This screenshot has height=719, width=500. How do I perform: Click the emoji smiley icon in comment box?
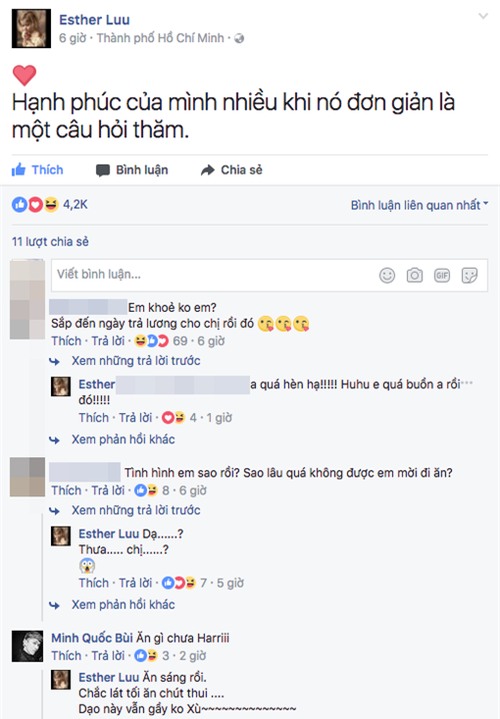387,275
